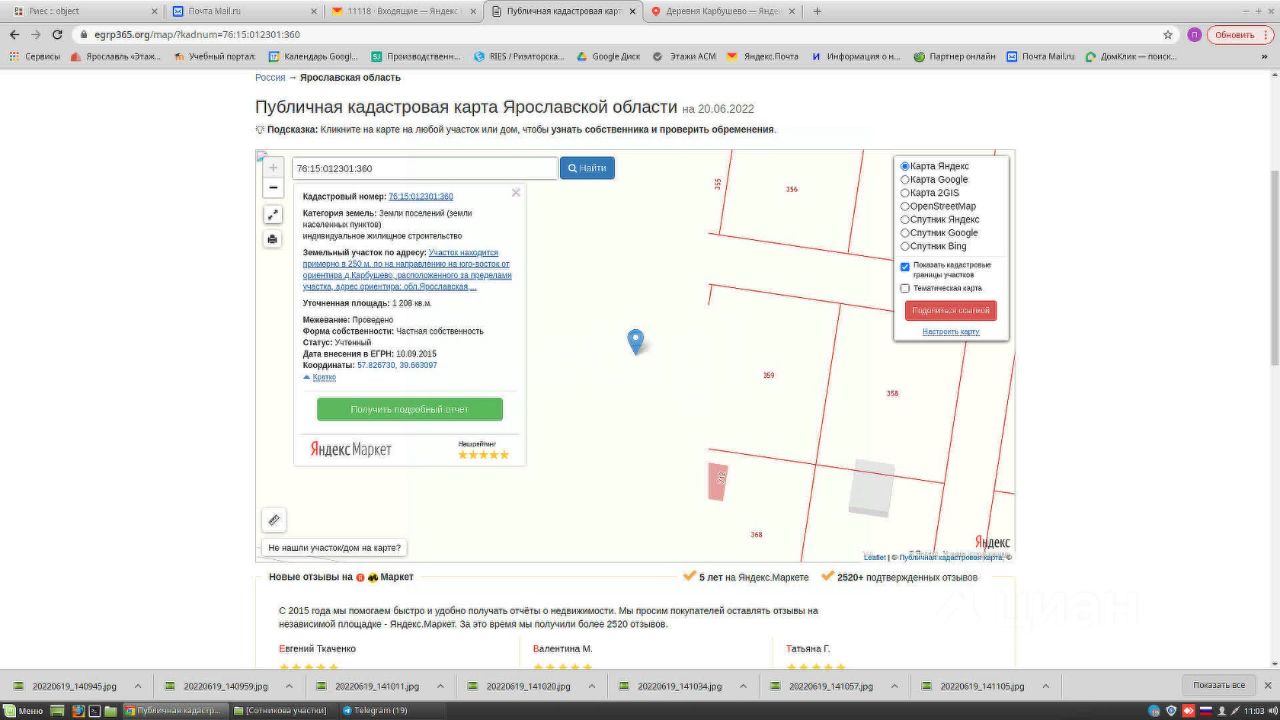Screen dimensions: 1280x720
Task: Open the Меню start button
Action: pyautogui.click(x=24, y=710)
